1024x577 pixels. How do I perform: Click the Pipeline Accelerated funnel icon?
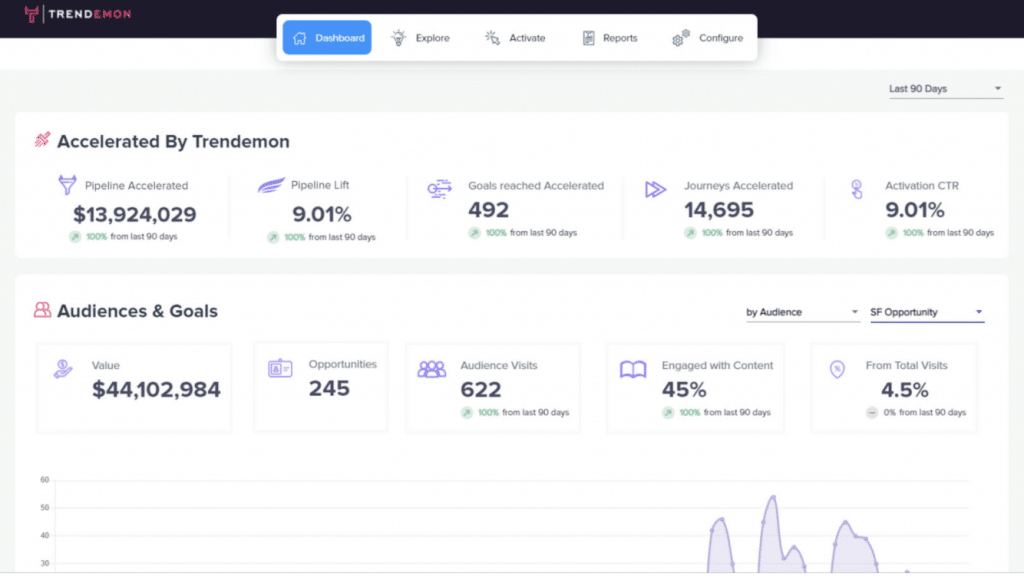(67, 185)
